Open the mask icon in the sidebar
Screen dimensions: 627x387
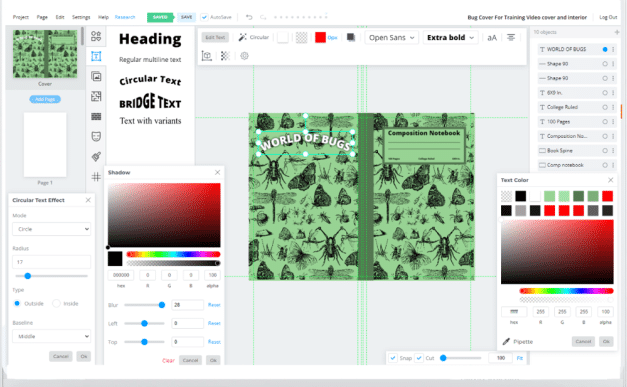pyautogui.click(x=96, y=136)
